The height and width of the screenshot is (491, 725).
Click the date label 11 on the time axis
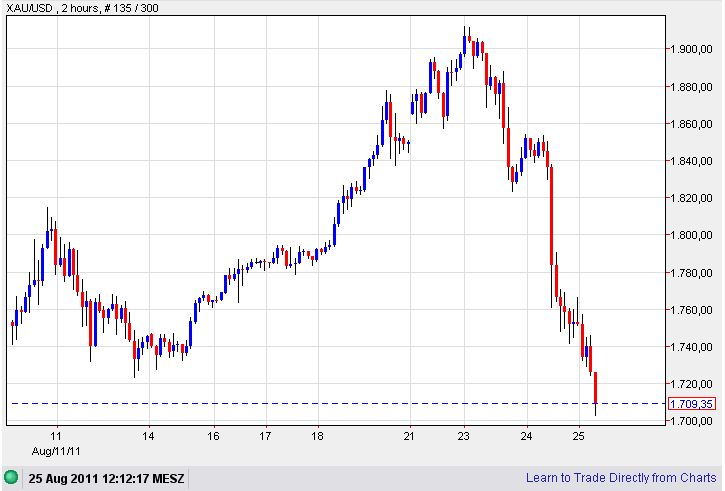click(56, 436)
